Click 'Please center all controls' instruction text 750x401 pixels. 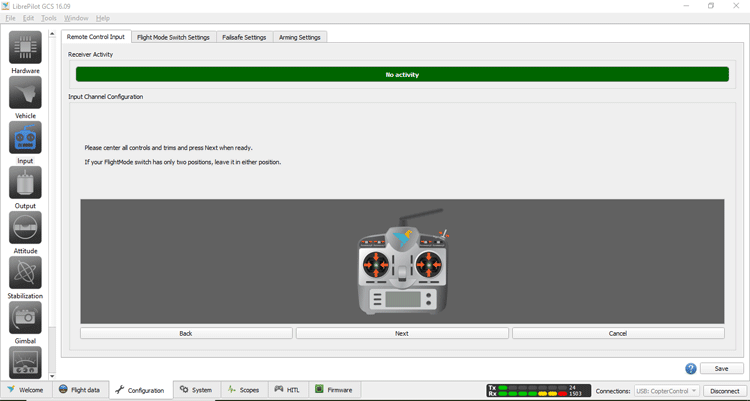[168, 148]
